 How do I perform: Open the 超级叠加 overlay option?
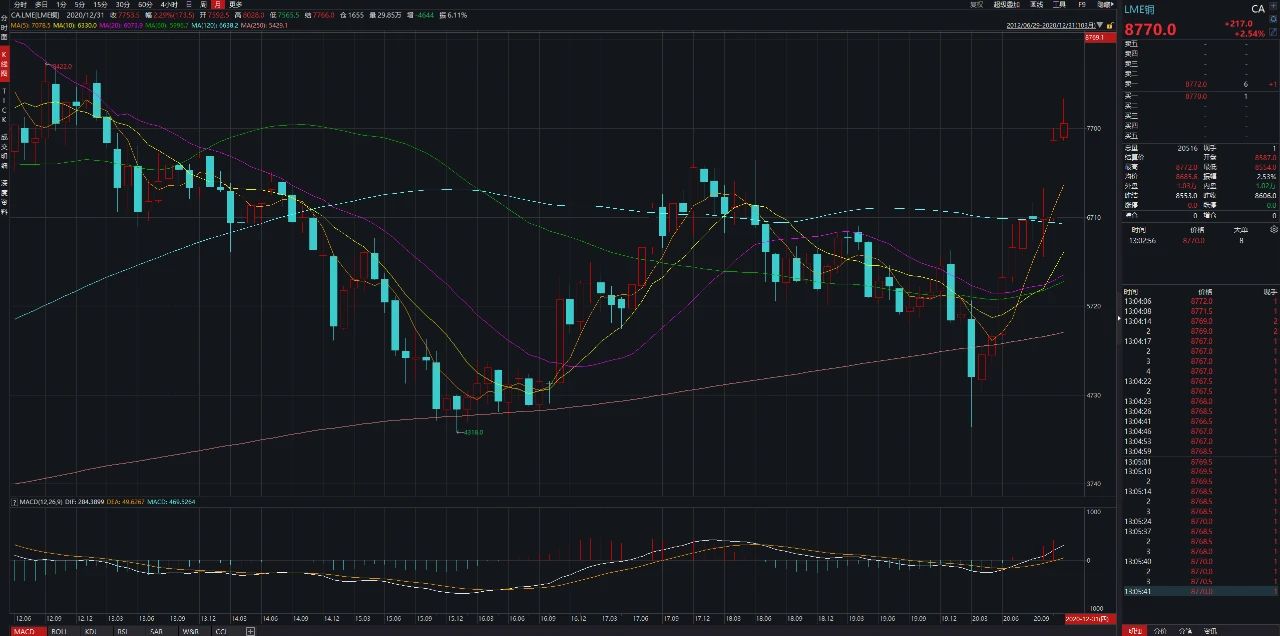1006,5
